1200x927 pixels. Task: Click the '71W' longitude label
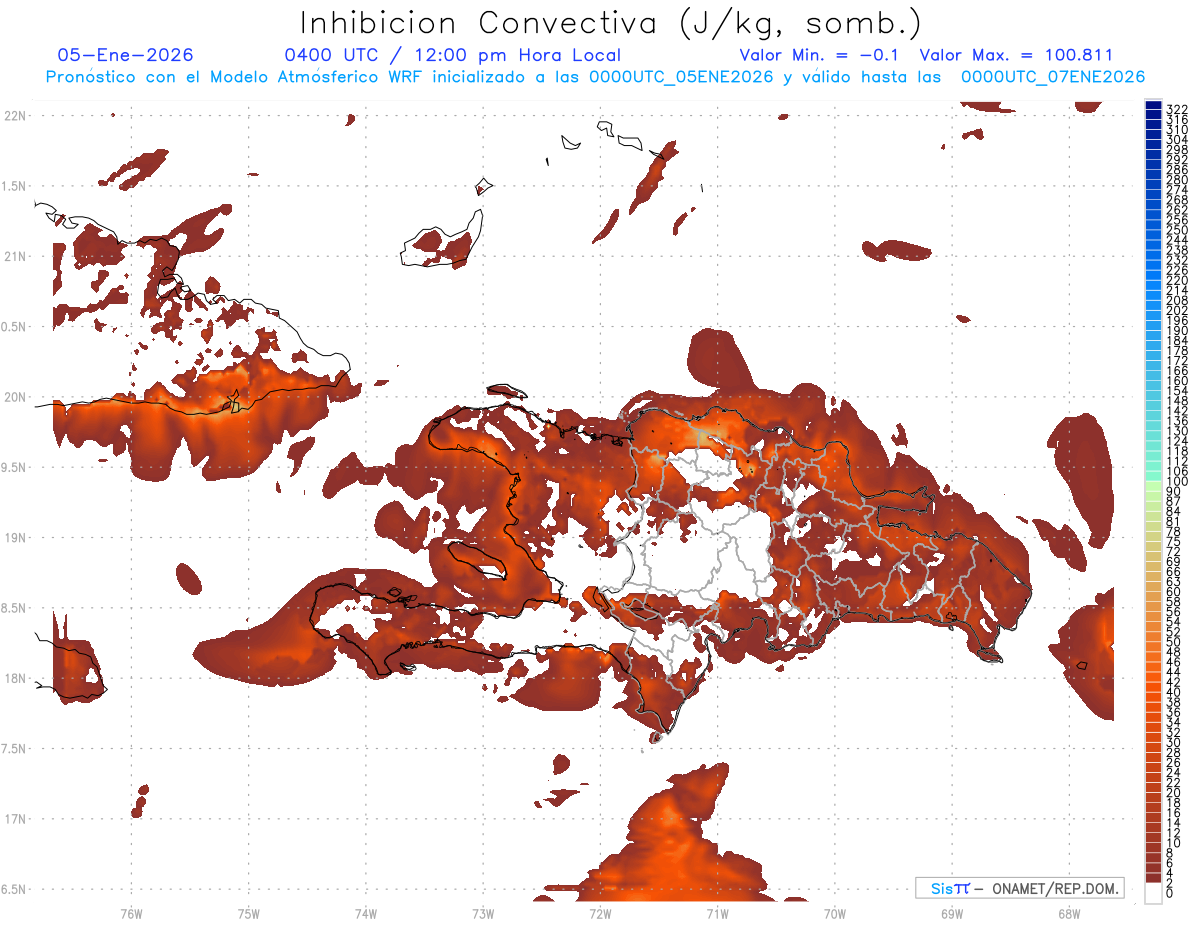(x=717, y=912)
